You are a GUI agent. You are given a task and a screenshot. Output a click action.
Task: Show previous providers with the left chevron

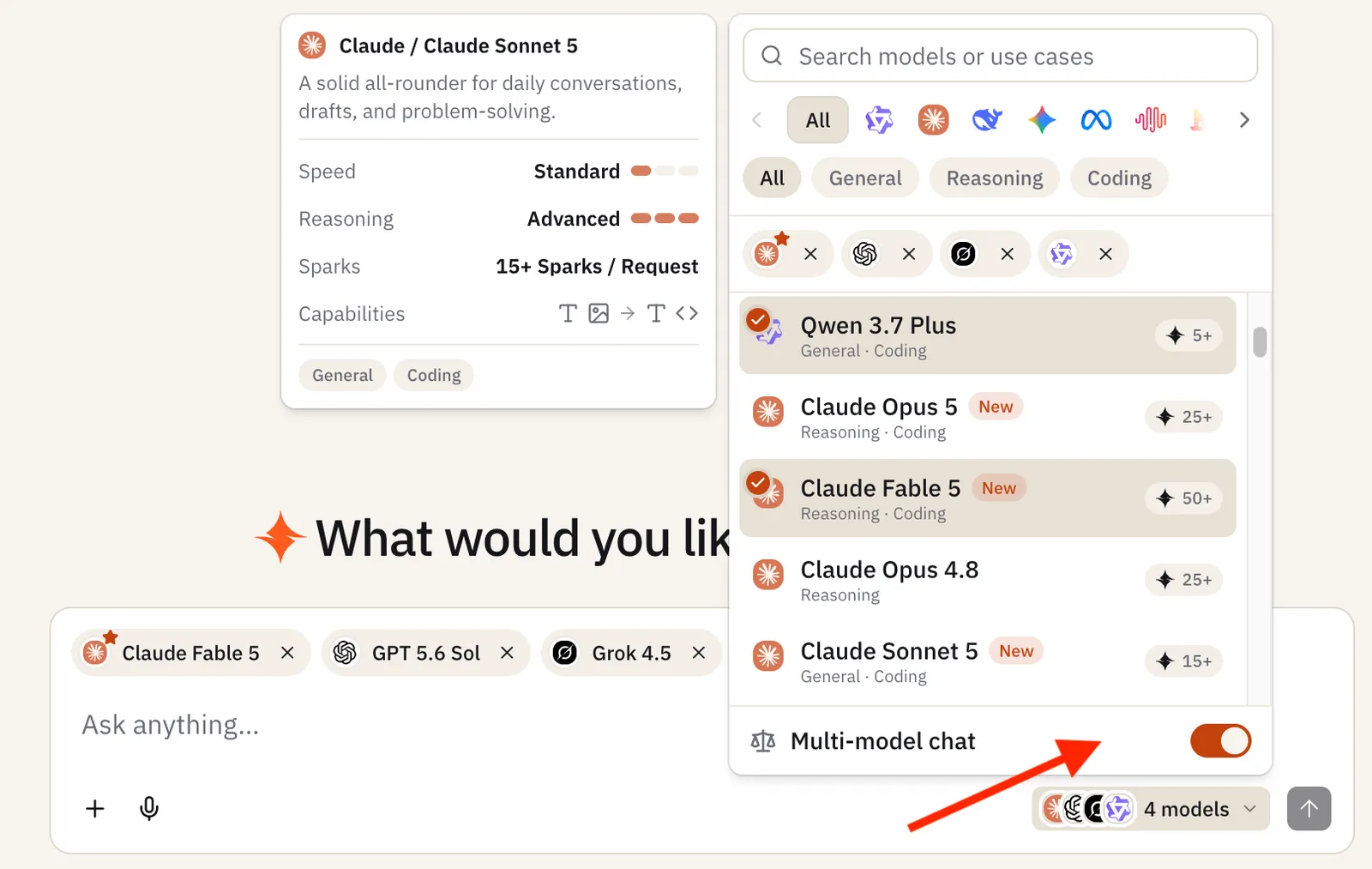756,120
